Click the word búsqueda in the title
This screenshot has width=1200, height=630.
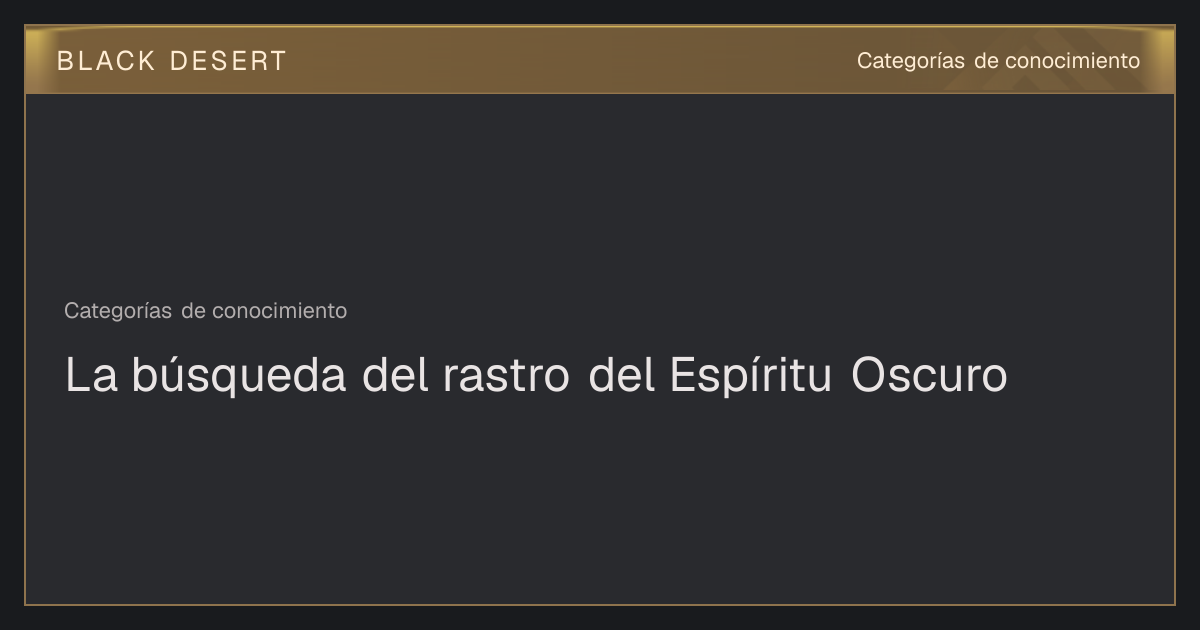(x=240, y=378)
